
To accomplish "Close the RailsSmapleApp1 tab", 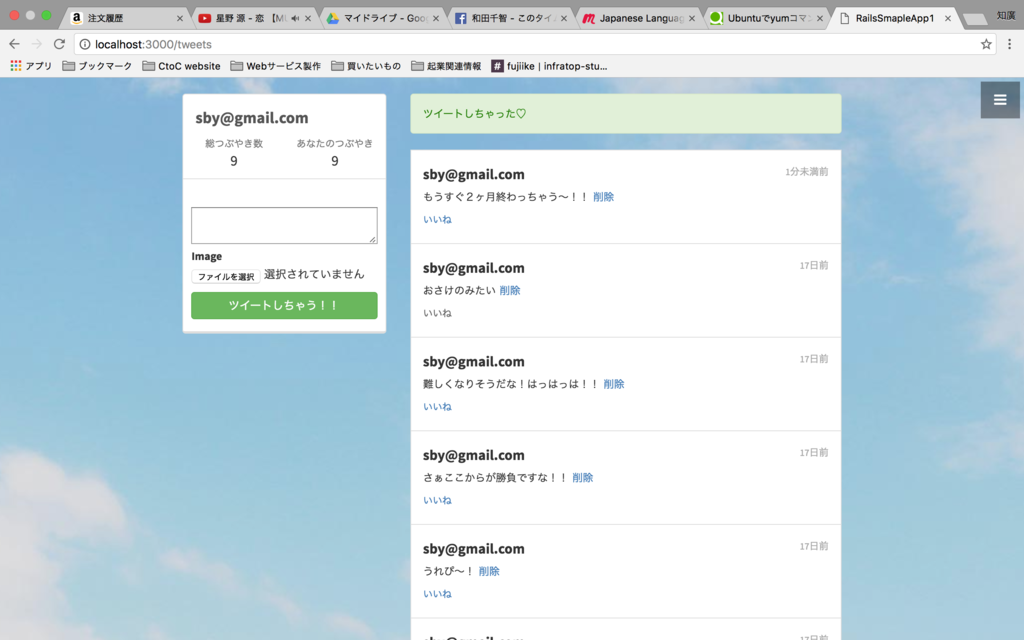I will point(948,18).
